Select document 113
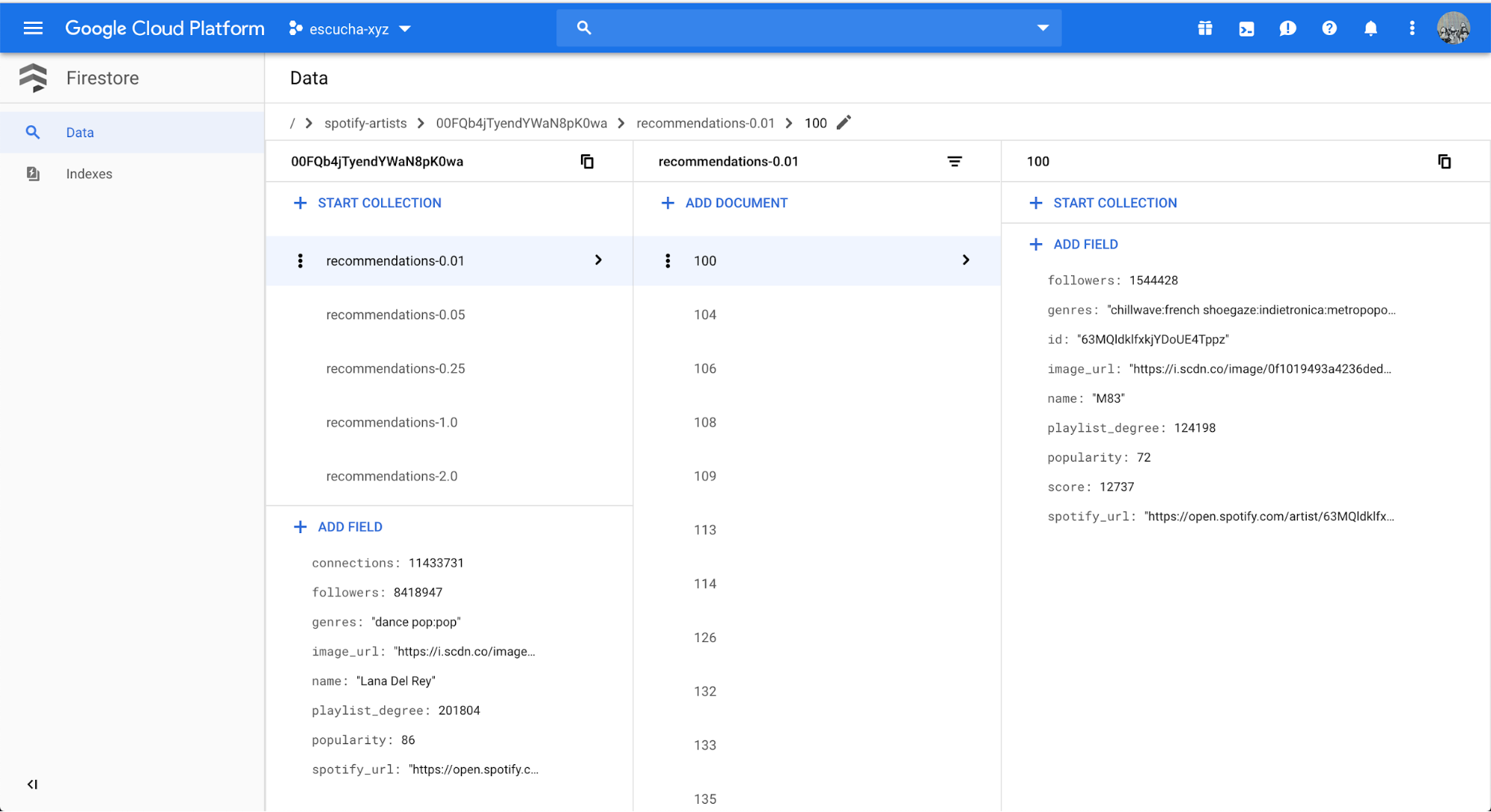The height and width of the screenshot is (812, 1491). click(817, 529)
